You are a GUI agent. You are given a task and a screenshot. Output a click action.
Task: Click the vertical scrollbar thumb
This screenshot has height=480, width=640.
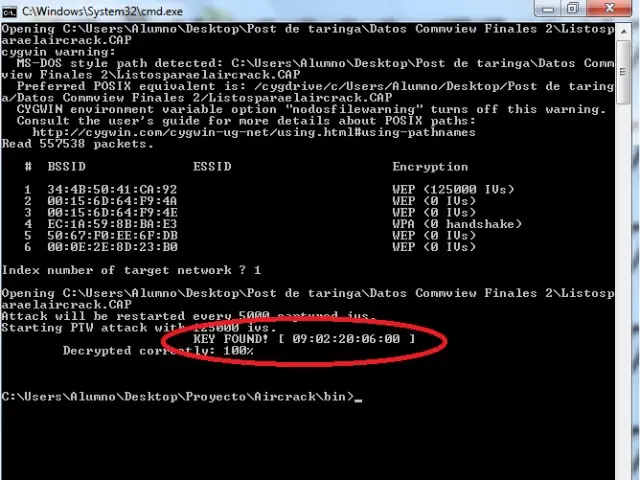(x=623, y=72)
